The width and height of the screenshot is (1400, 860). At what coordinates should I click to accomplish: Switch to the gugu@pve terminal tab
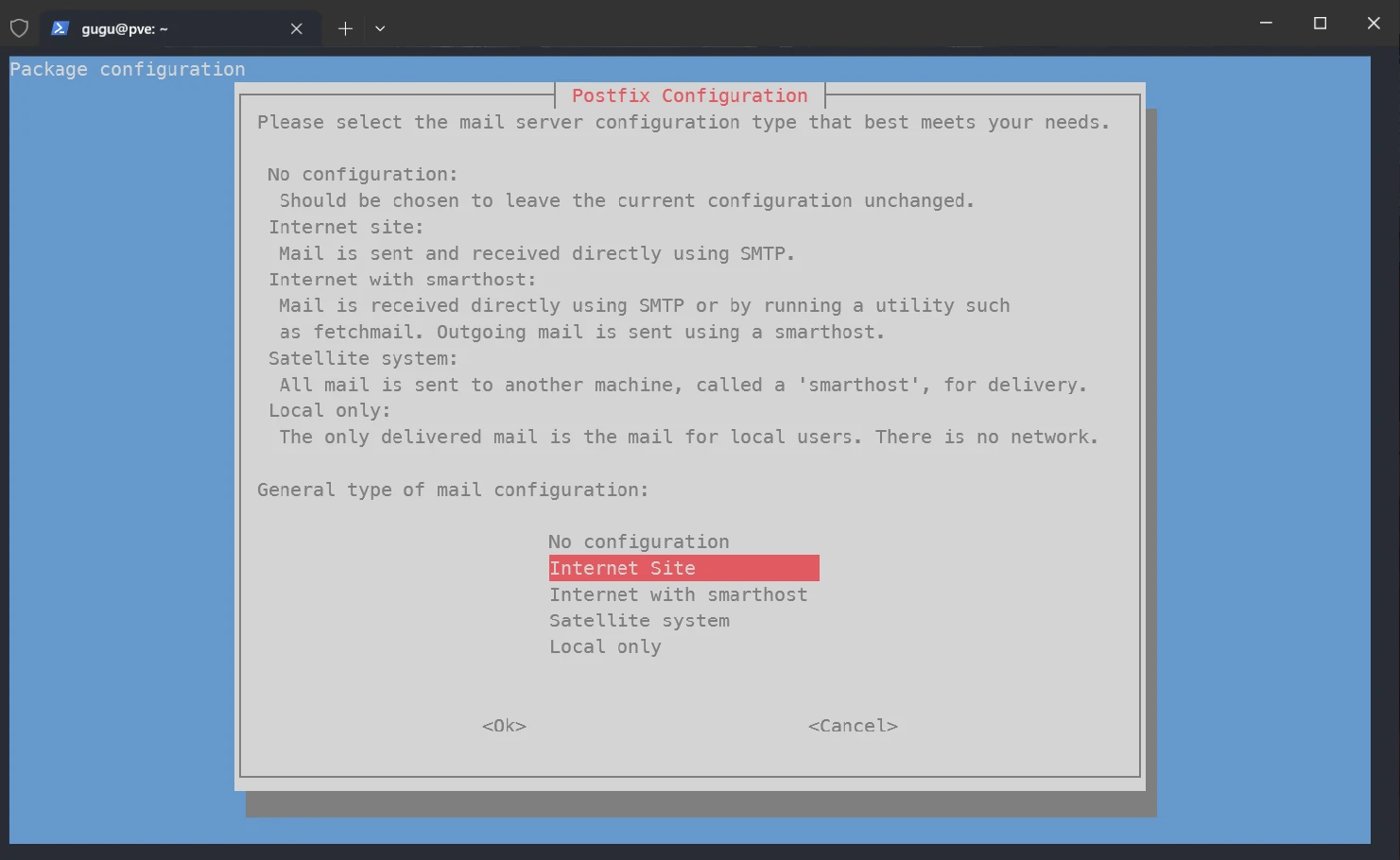click(x=180, y=28)
